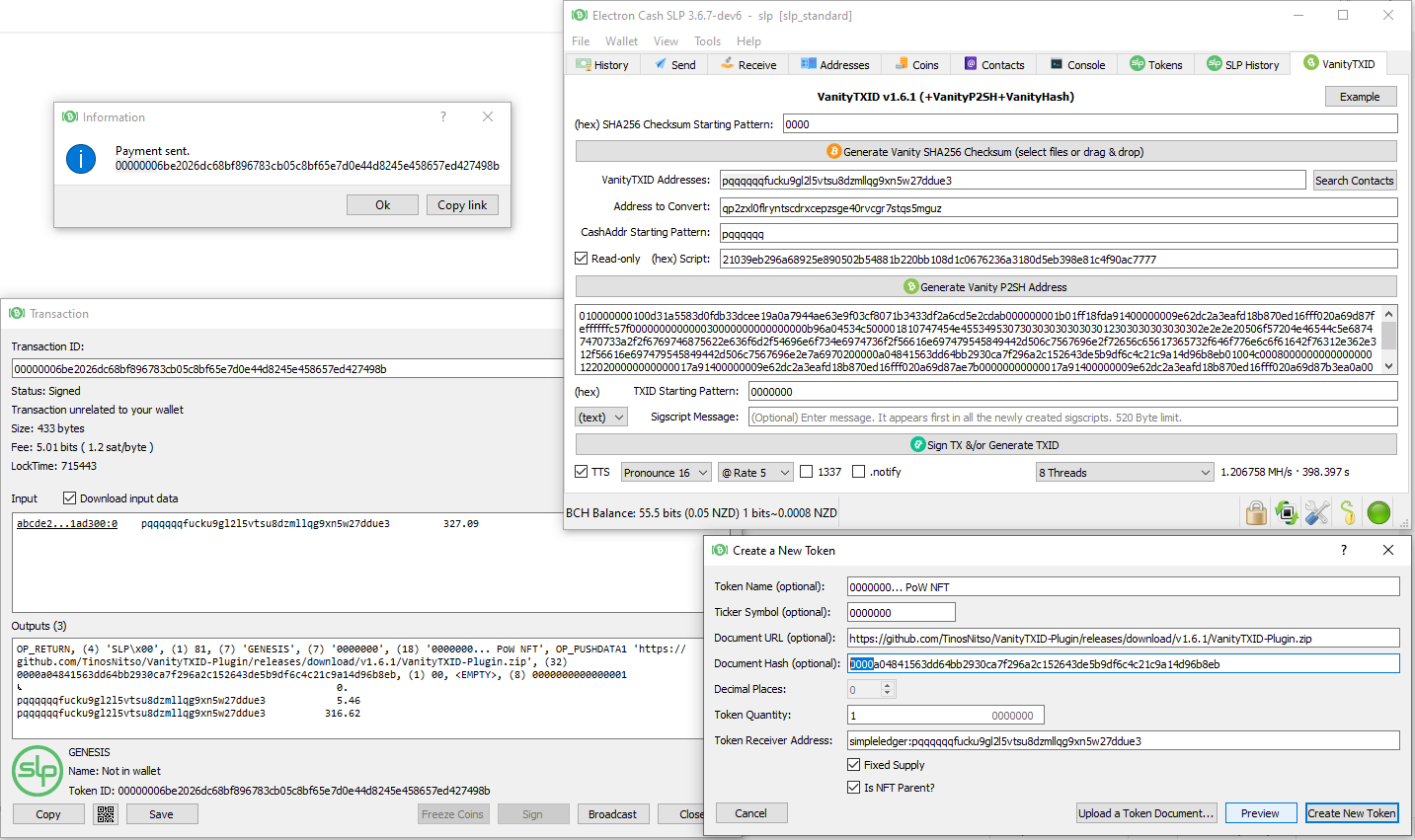Click the Document Hash field
The height and width of the screenshot is (840, 1415).
click(1123, 663)
